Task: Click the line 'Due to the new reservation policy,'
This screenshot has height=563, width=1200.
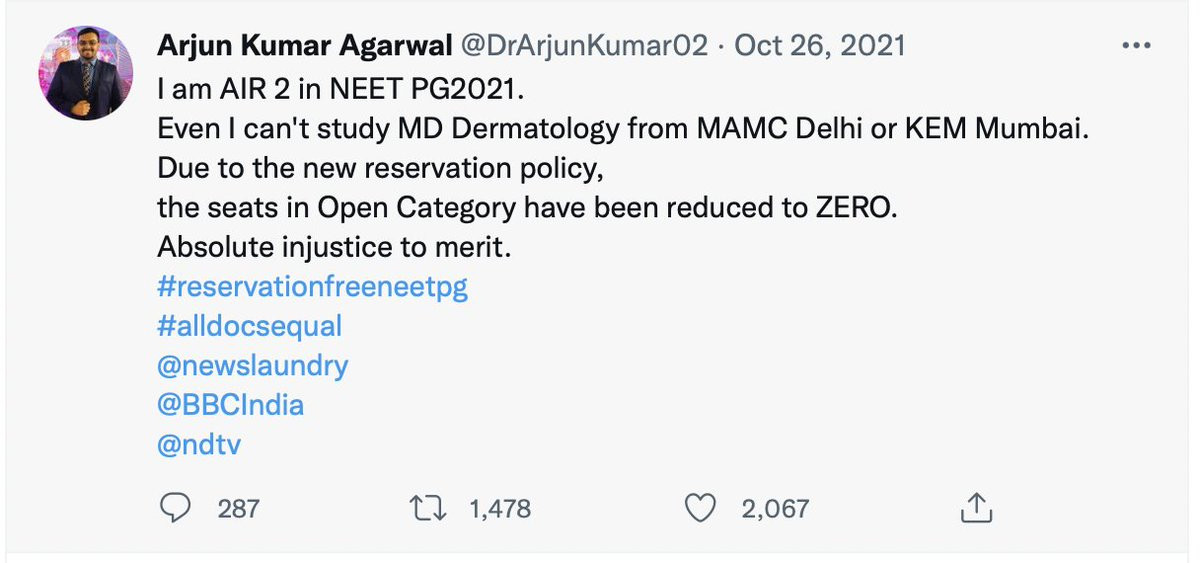Action: point(380,168)
